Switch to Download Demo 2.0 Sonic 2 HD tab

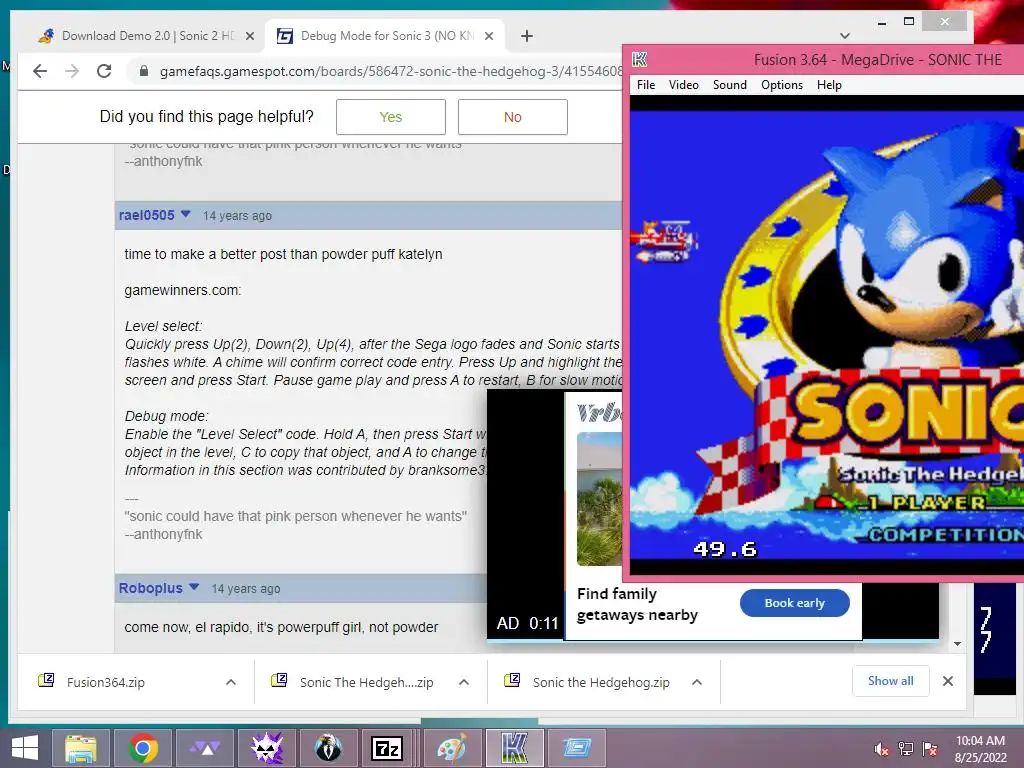[147, 36]
